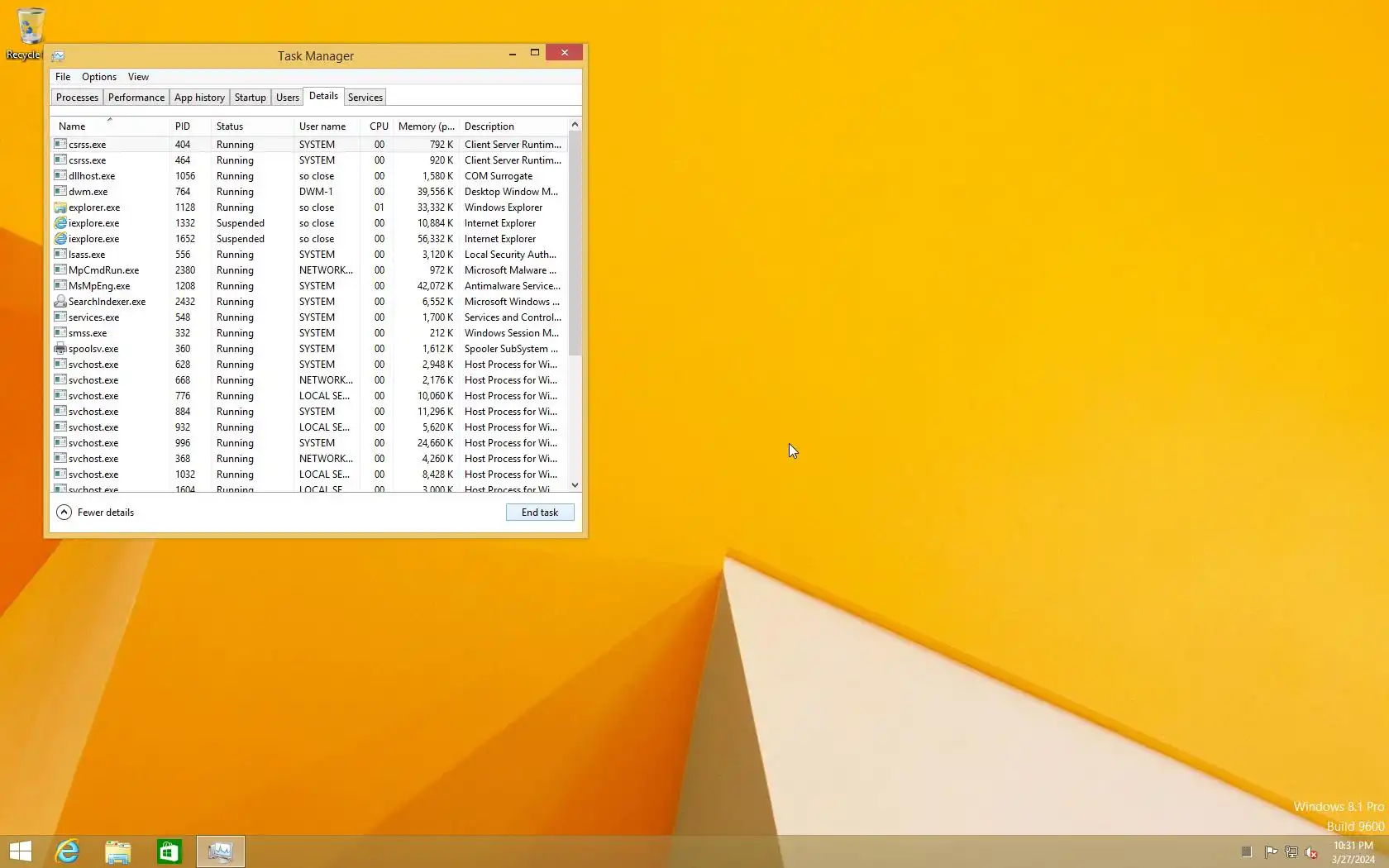Click the End task button

point(540,513)
